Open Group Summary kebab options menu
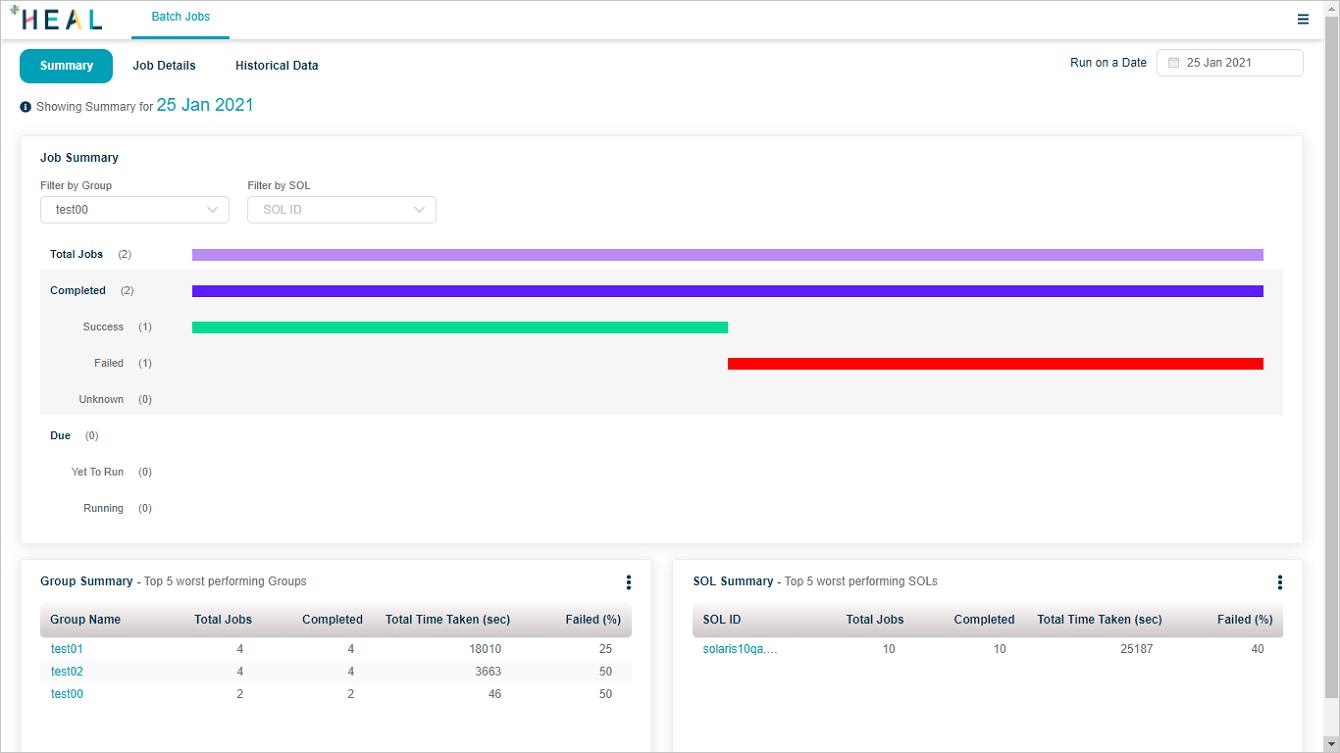This screenshot has width=1340, height=753. coord(628,582)
